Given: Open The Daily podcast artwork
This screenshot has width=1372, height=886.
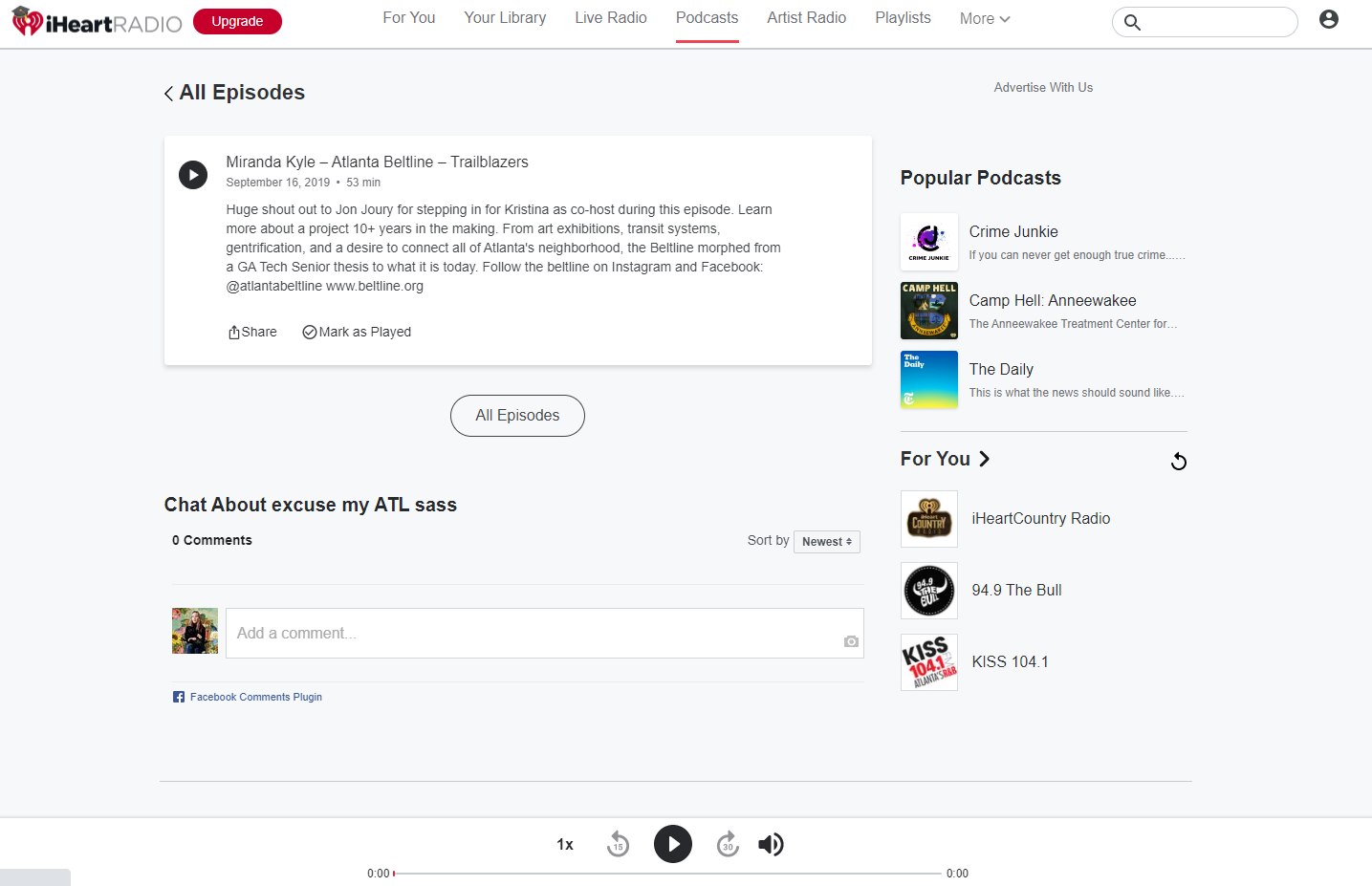Looking at the screenshot, I should point(929,379).
